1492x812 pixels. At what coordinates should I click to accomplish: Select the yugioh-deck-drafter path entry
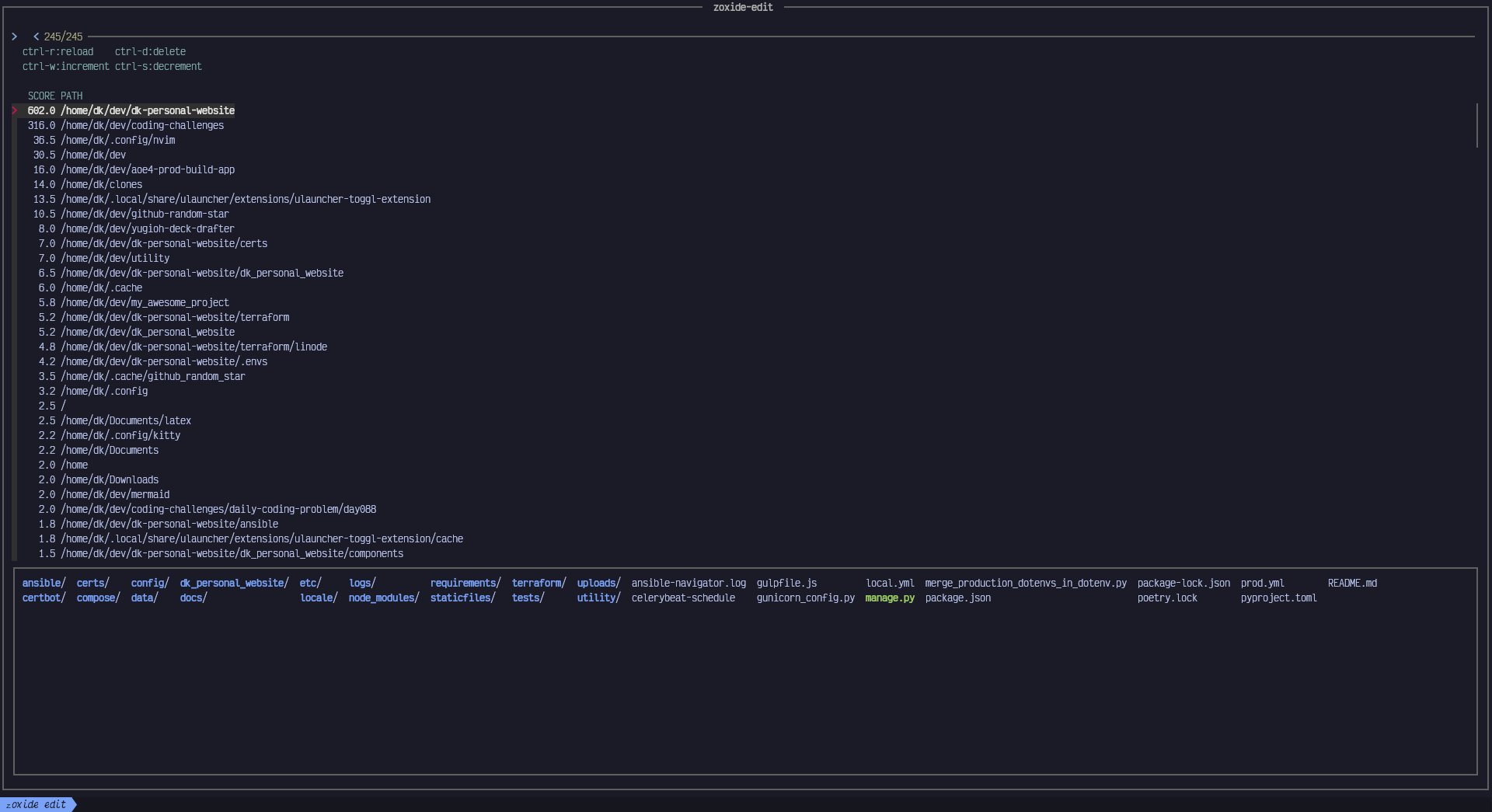tap(148, 228)
